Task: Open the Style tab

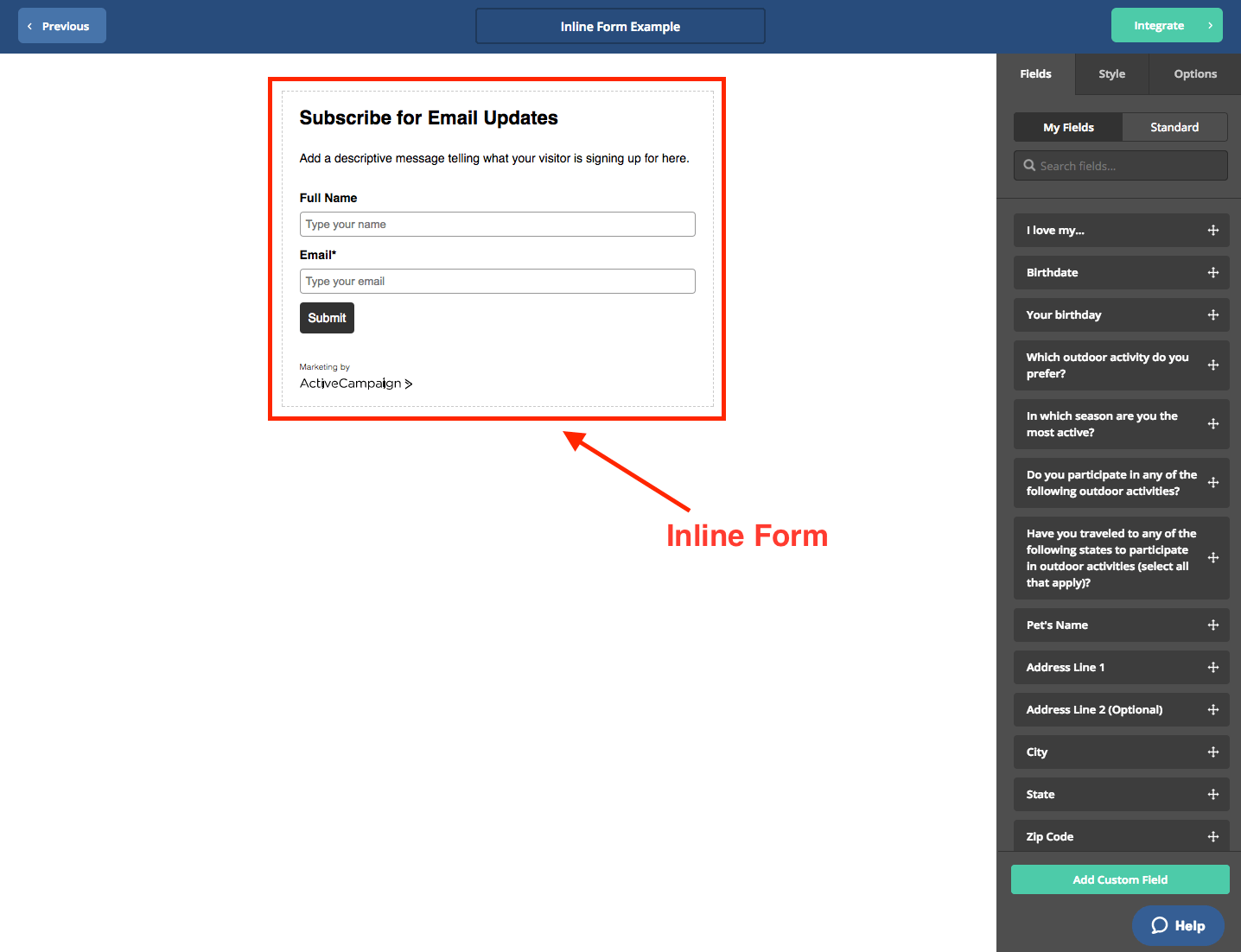Action: pyautogui.click(x=1111, y=74)
